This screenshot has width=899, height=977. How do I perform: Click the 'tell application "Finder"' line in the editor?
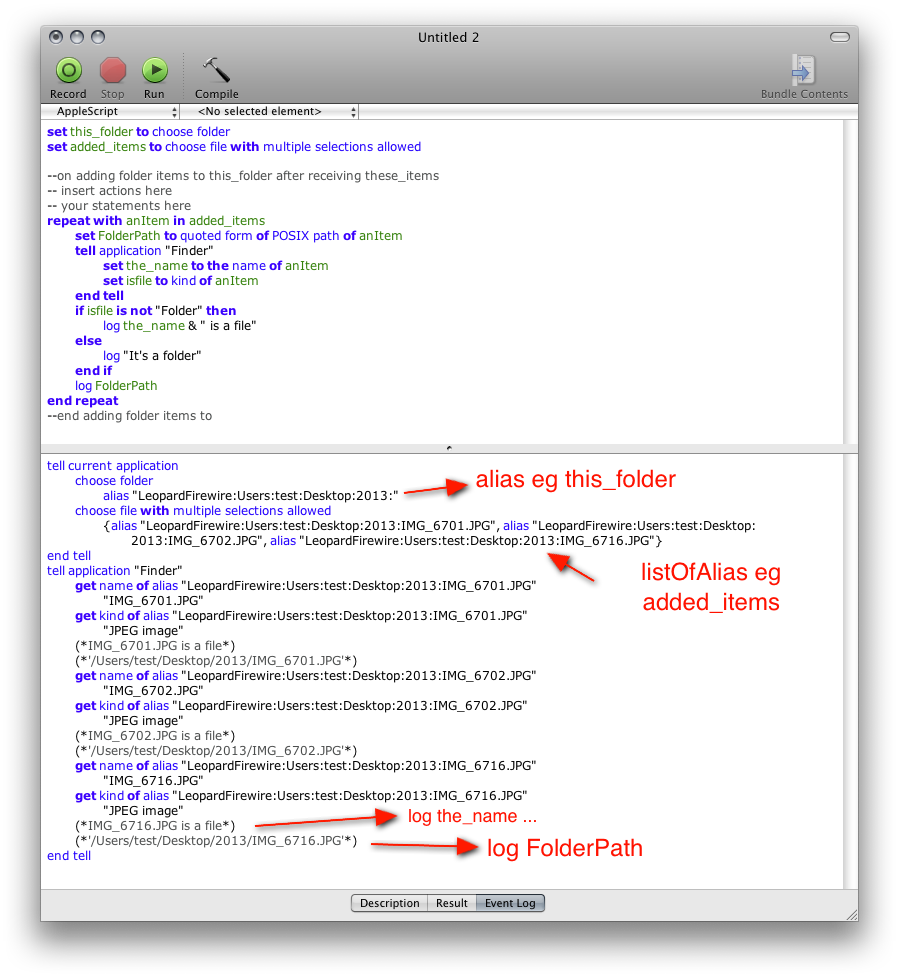click(144, 250)
